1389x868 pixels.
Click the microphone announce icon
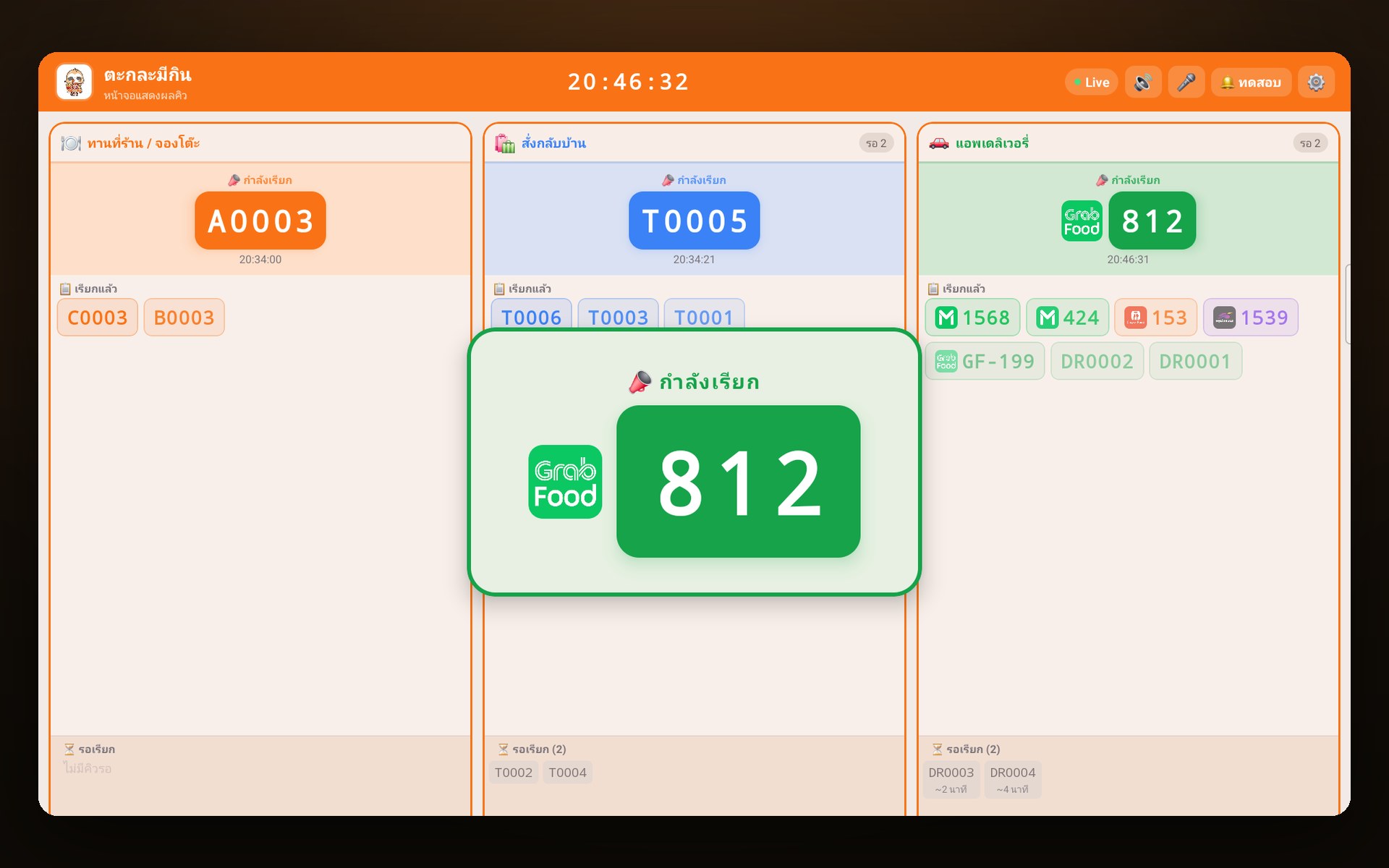(x=1186, y=82)
